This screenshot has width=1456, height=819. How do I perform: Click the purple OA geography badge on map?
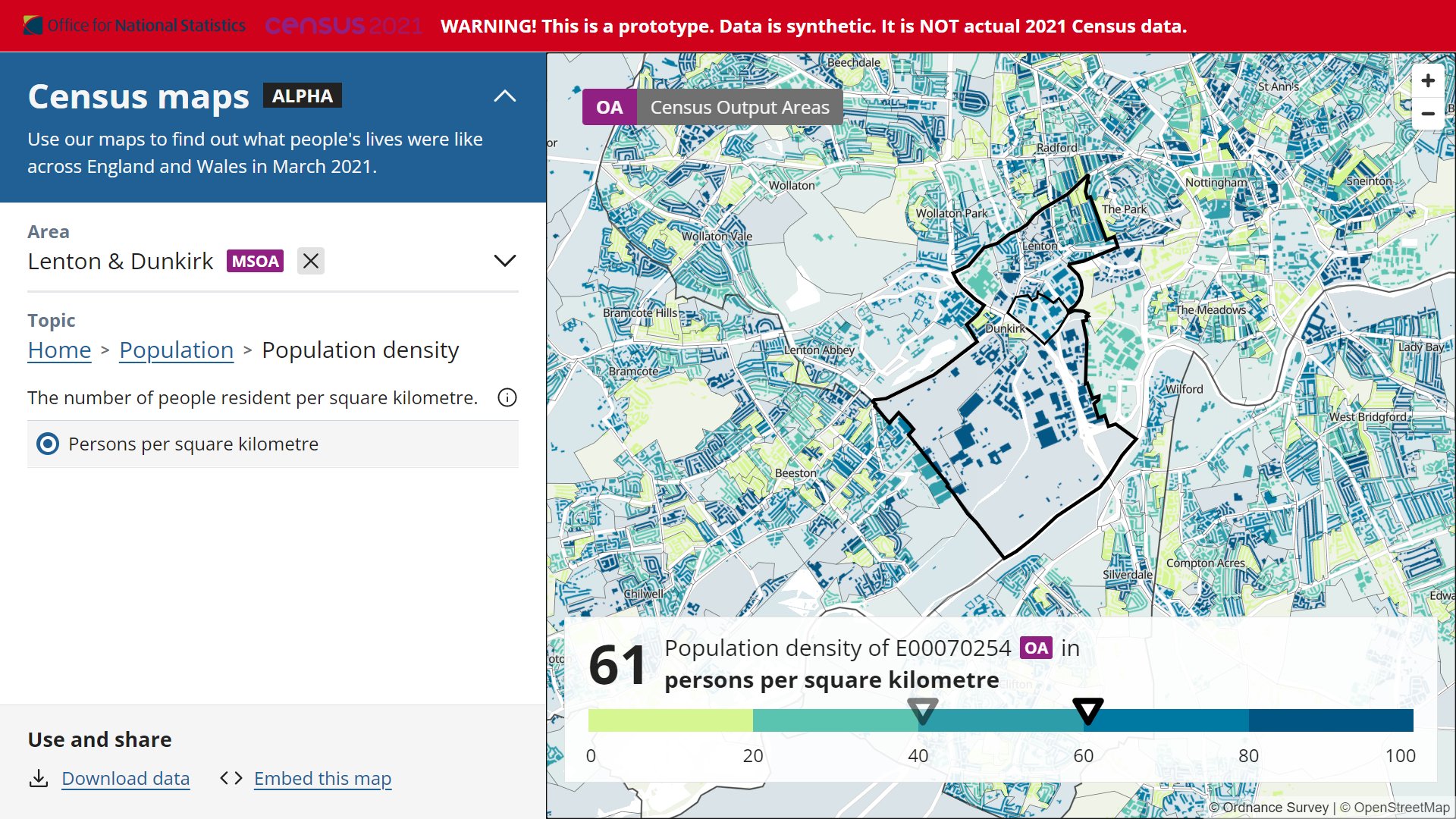point(610,108)
